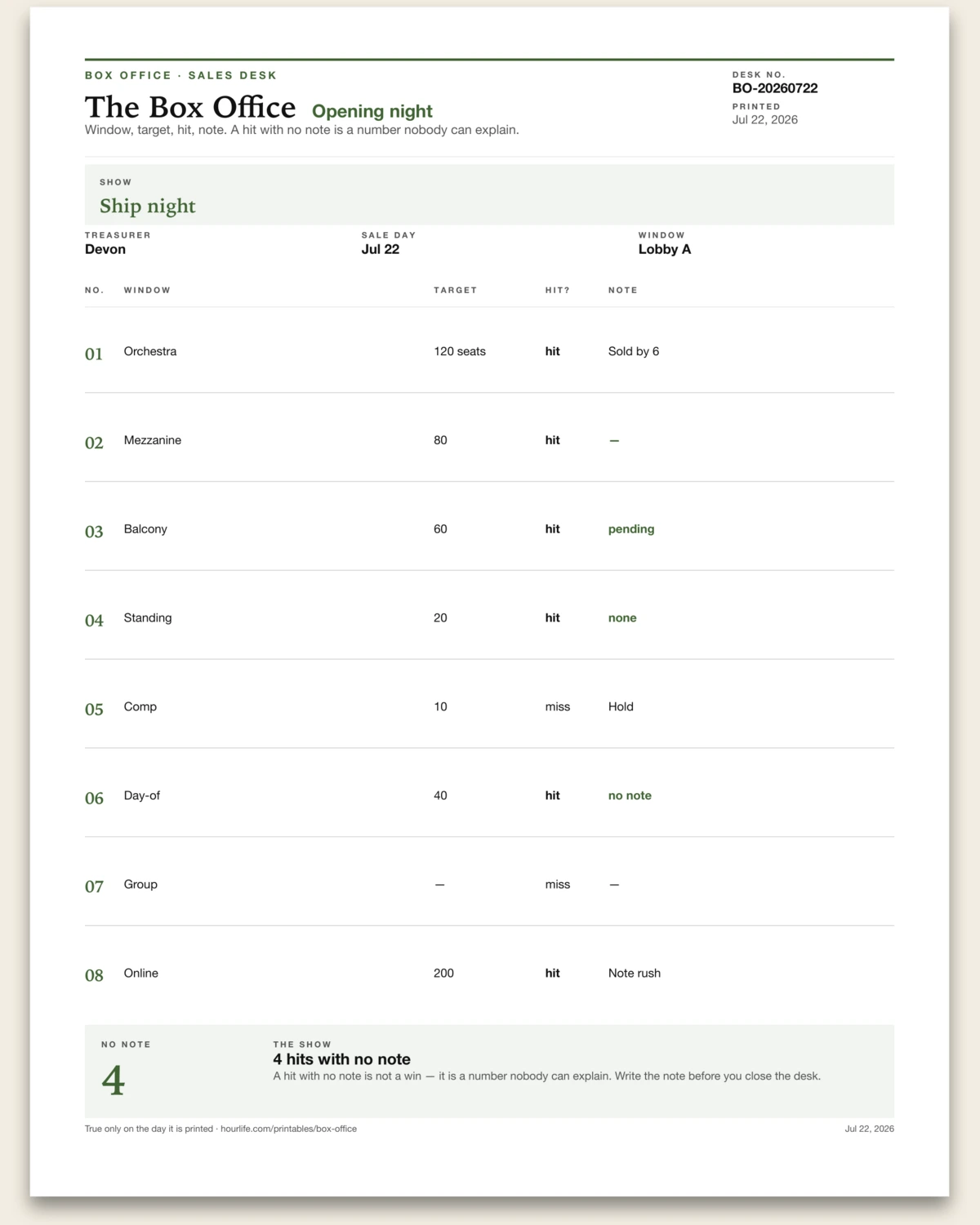
Task: Click the Target column header
Action: click(455, 290)
